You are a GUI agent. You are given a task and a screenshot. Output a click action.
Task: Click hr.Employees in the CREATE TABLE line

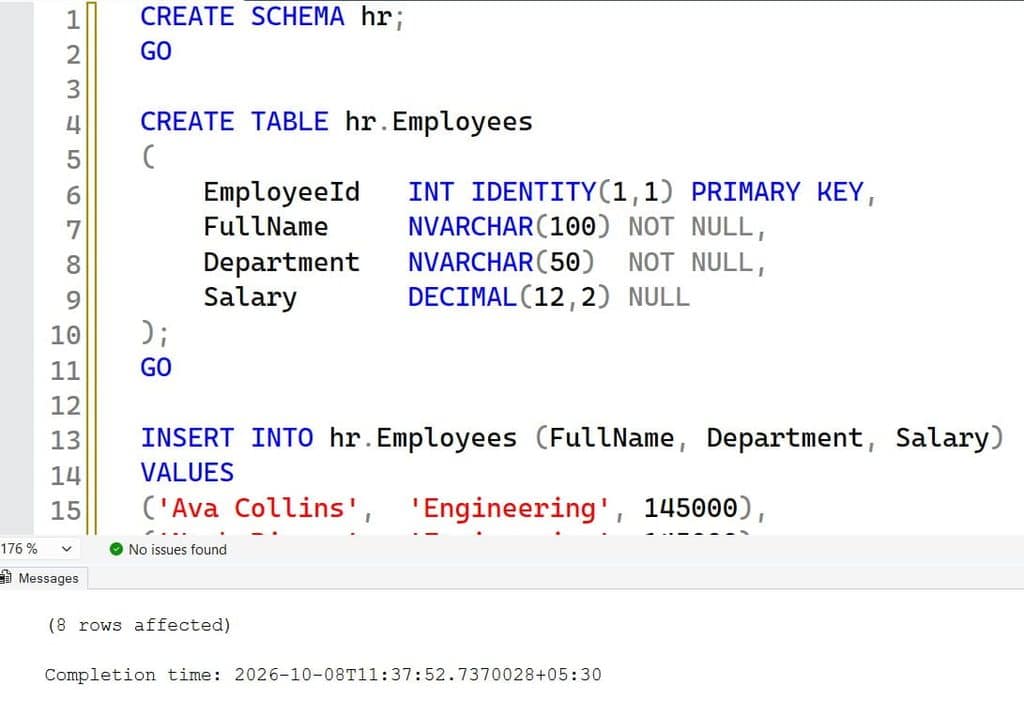439,122
